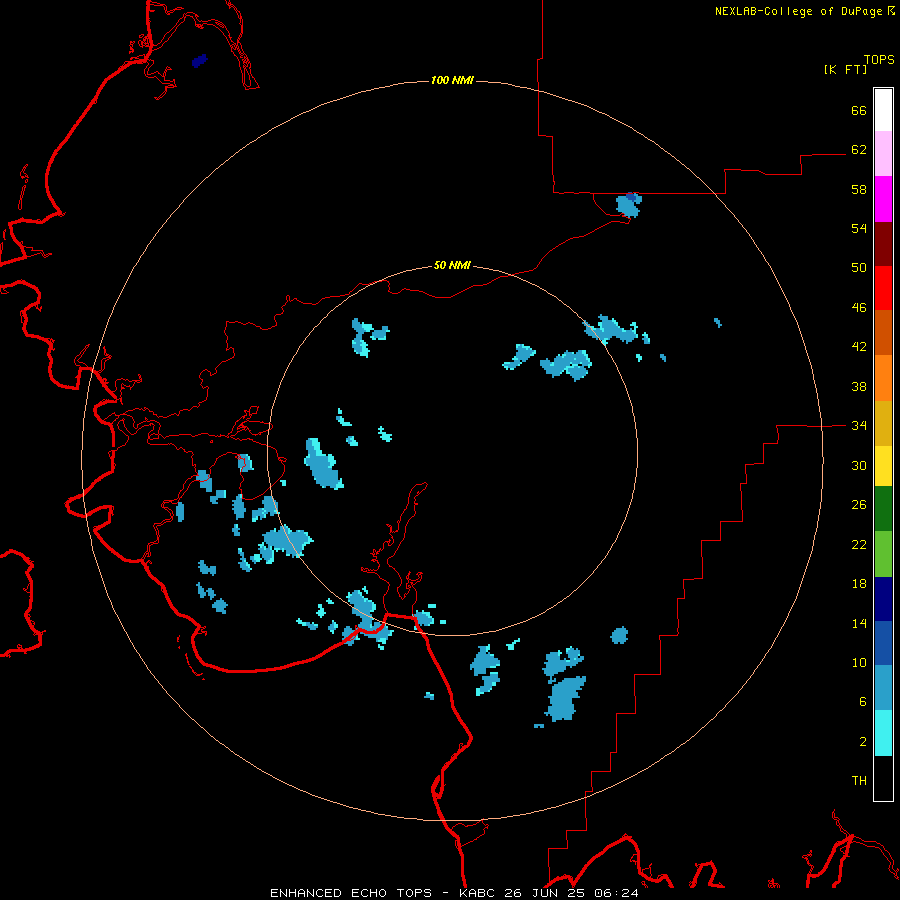The height and width of the screenshot is (900, 900).
Task: Click the legend value "62"
Action: pyautogui.click(x=859, y=150)
